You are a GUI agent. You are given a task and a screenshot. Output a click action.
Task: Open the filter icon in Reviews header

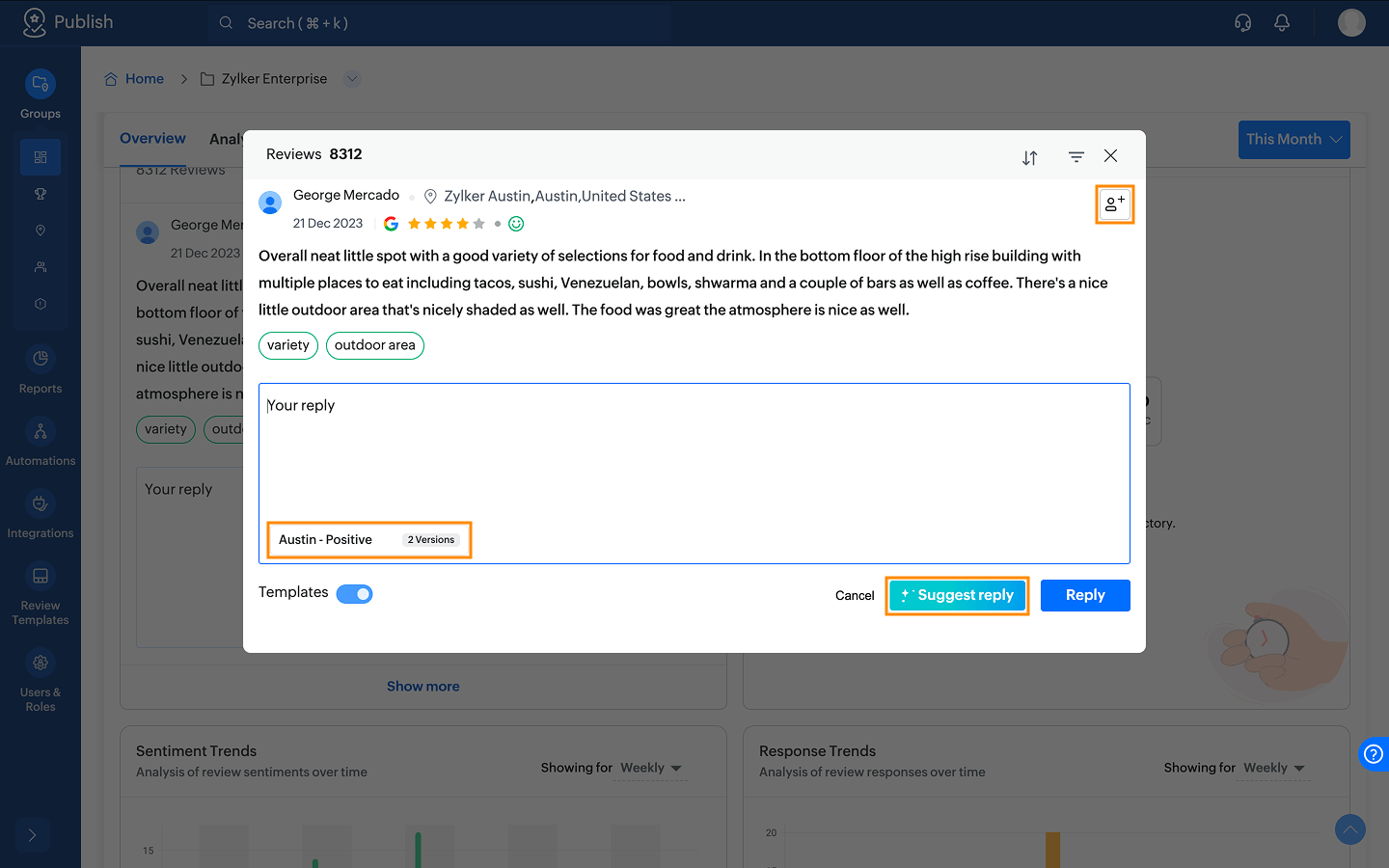1076,156
